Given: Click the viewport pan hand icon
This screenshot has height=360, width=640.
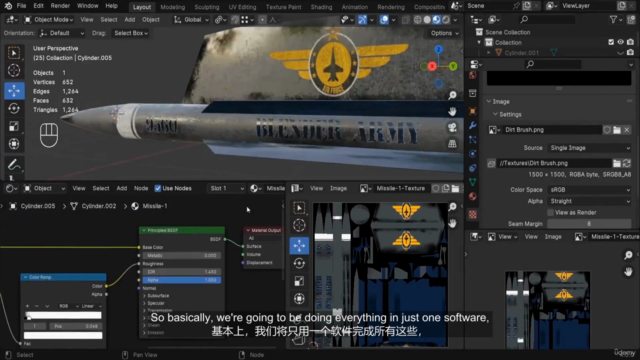Looking at the screenshot, I should point(452,111).
